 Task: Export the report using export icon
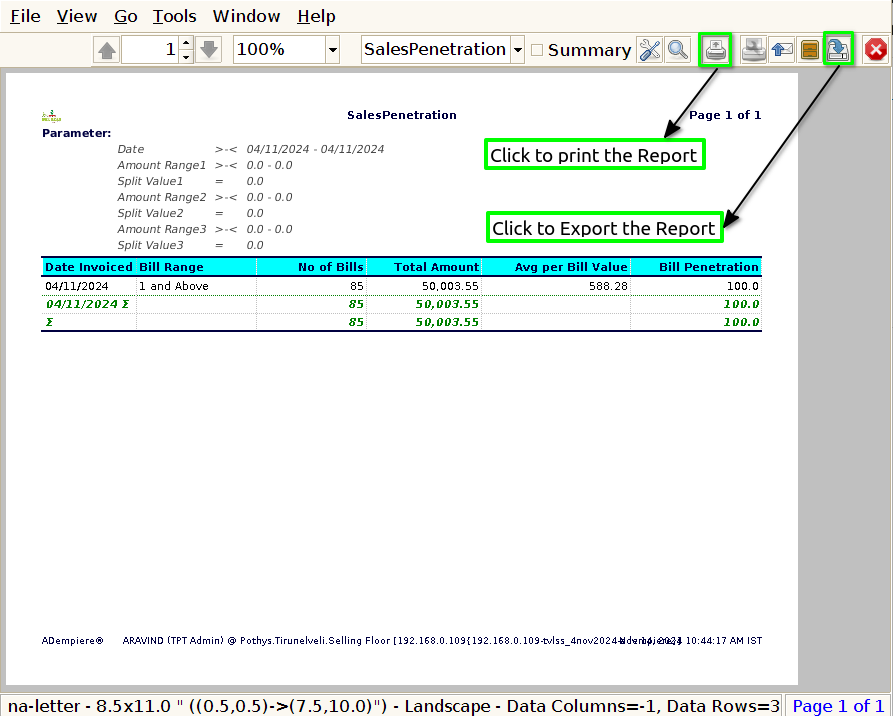tap(838, 50)
